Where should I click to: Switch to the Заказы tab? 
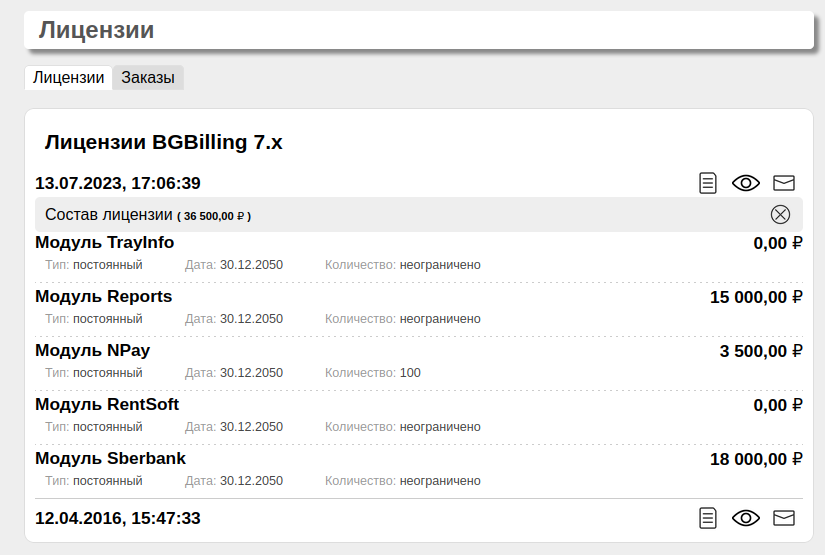coord(148,78)
